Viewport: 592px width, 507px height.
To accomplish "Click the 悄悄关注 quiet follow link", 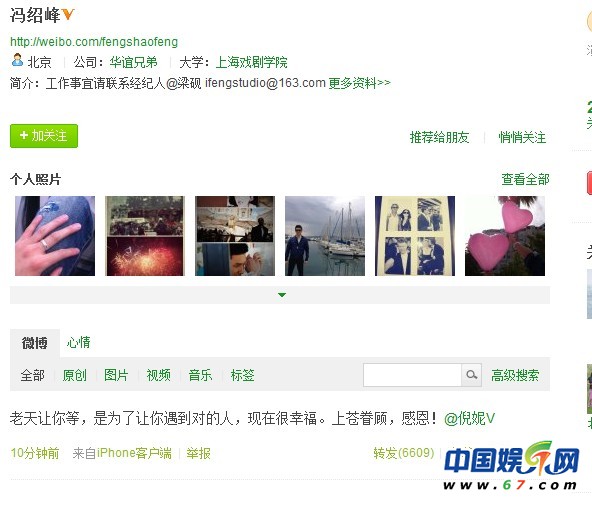I will click(522, 137).
